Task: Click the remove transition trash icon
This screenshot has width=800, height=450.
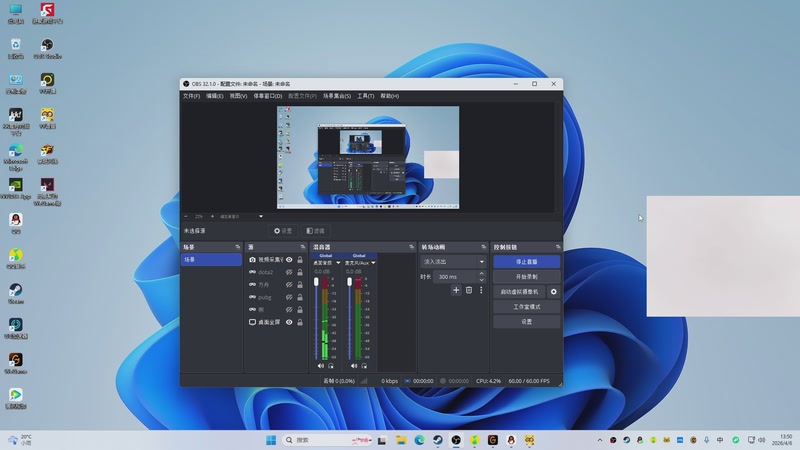Action: coord(468,290)
